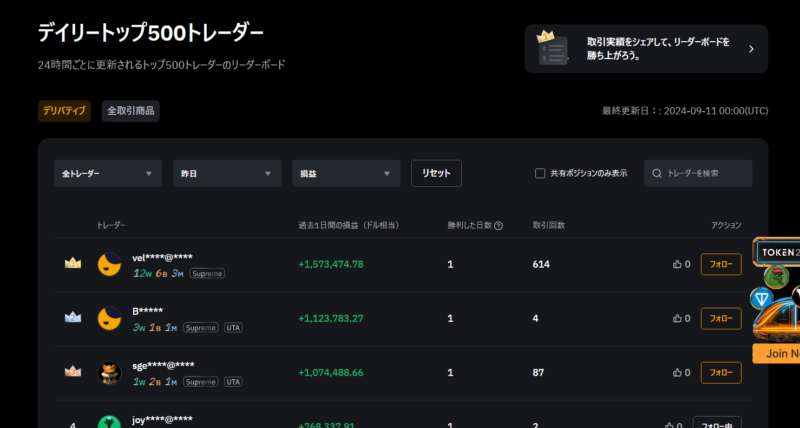
Task: Click the 12w 6B 3M streak stats
Action: pyautogui.click(x=158, y=273)
